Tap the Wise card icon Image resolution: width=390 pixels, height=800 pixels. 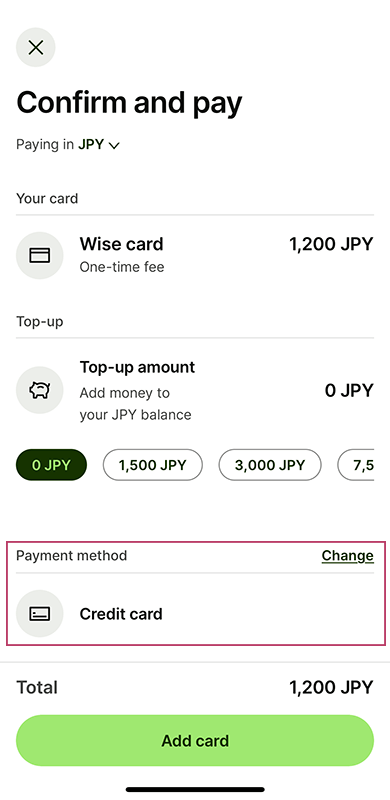click(x=40, y=255)
